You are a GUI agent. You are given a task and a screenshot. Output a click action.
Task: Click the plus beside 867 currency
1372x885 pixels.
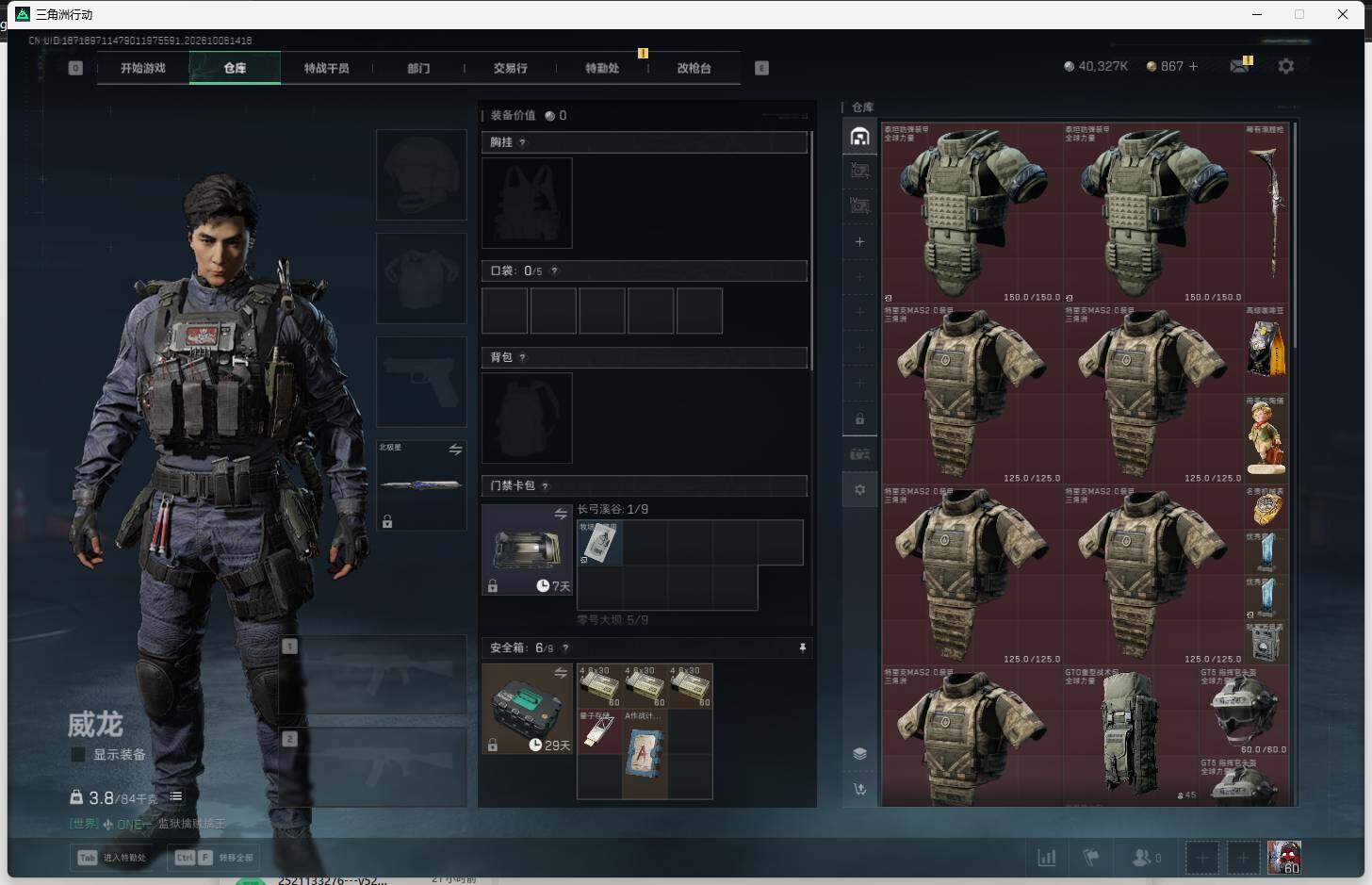pos(1193,66)
